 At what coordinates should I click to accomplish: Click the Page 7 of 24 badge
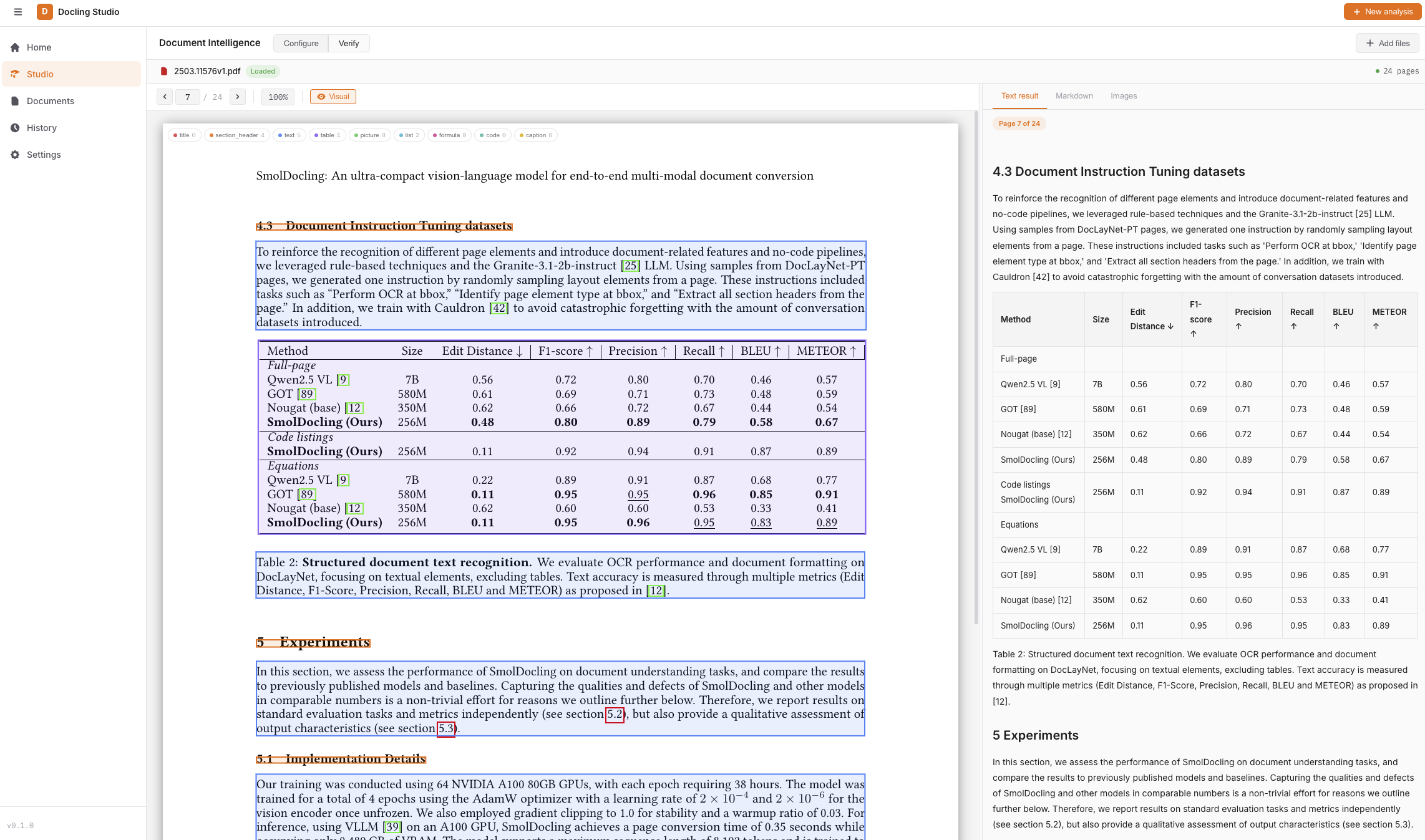click(1019, 123)
